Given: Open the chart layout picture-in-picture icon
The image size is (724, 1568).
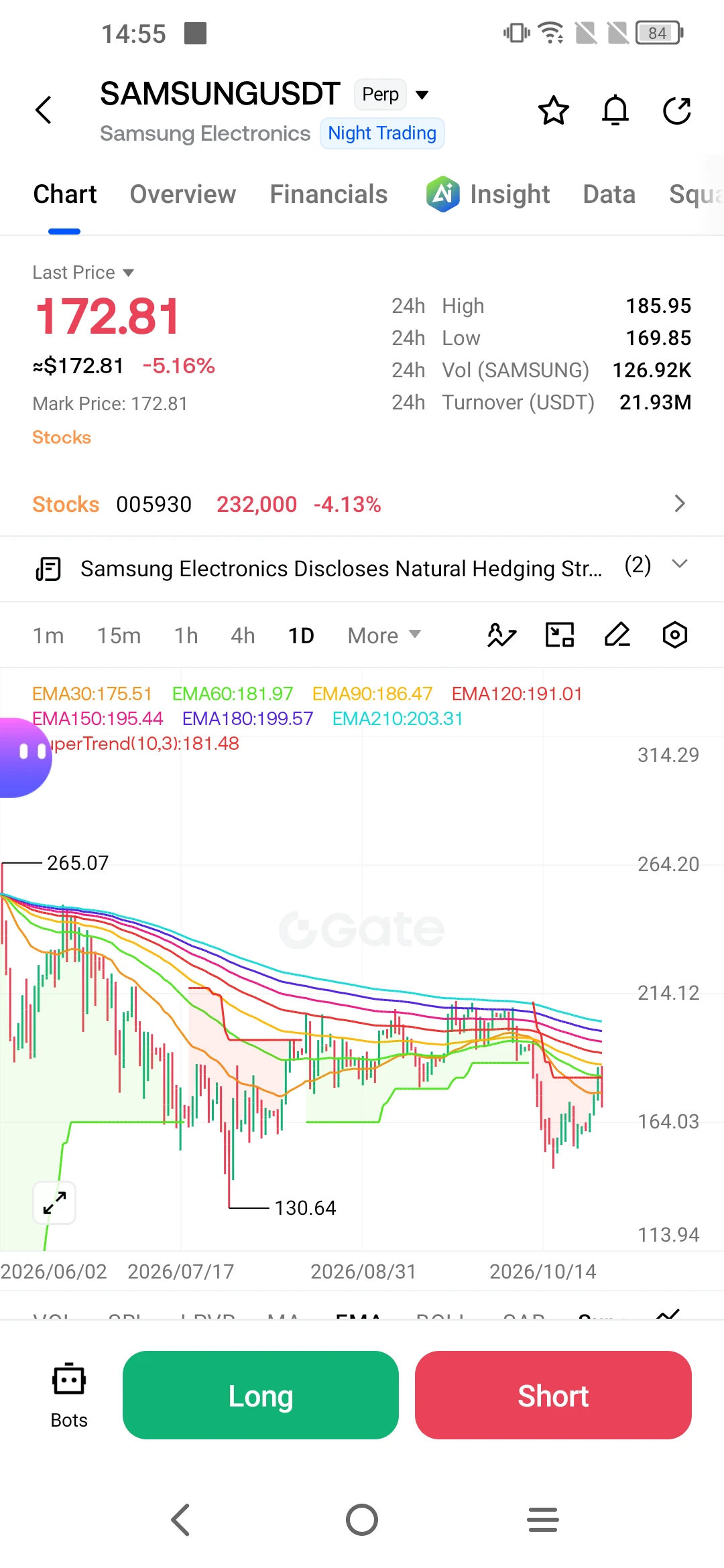Looking at the screenshot, I should point(560,635).
